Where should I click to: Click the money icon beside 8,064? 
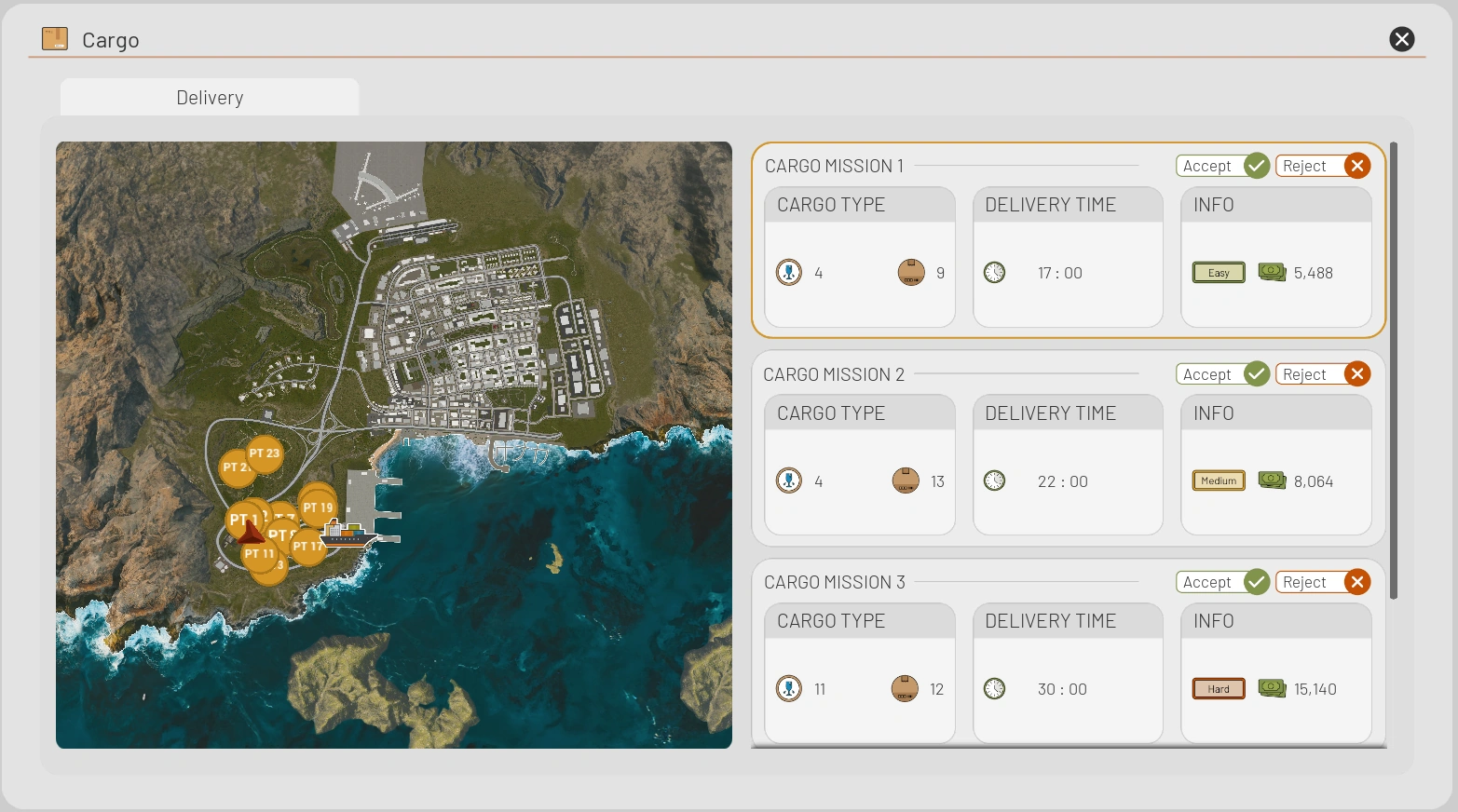[x=1272, y=480]
